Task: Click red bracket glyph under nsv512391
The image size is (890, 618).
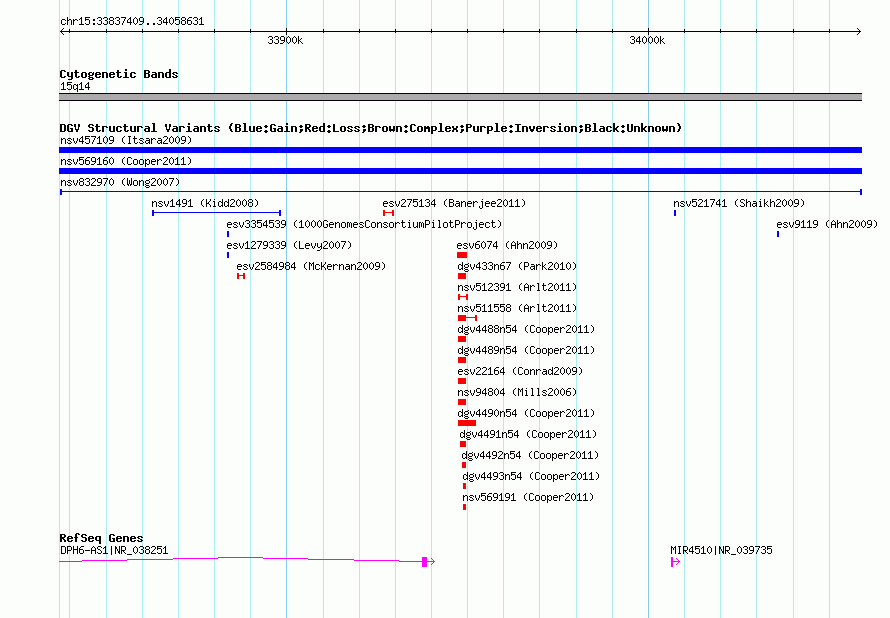Action: coord(463,297)
